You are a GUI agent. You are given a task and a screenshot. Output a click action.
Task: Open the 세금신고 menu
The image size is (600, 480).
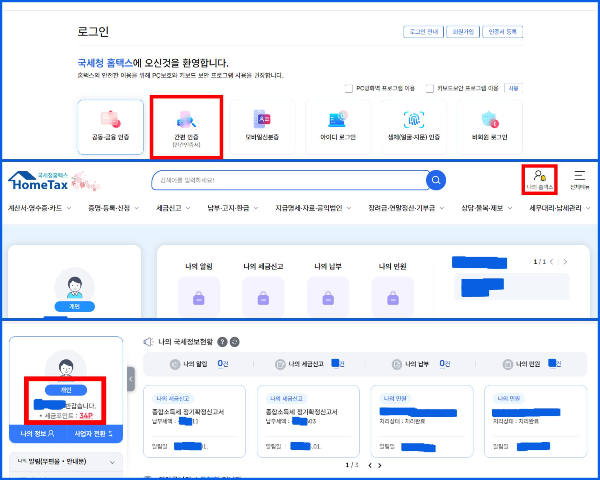[x=173, y=208]
